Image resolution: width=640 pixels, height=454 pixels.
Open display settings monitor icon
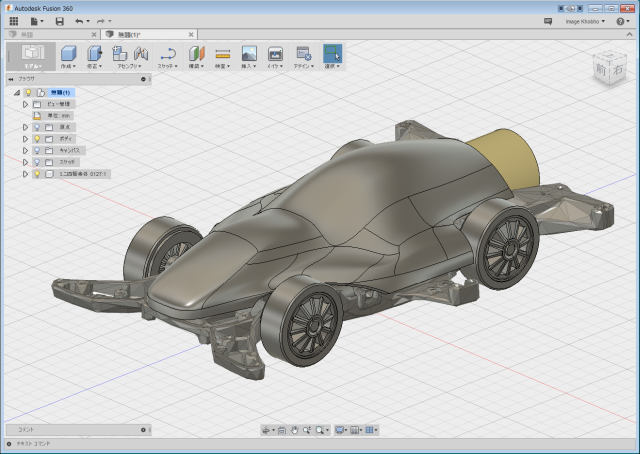coord(339,430)
